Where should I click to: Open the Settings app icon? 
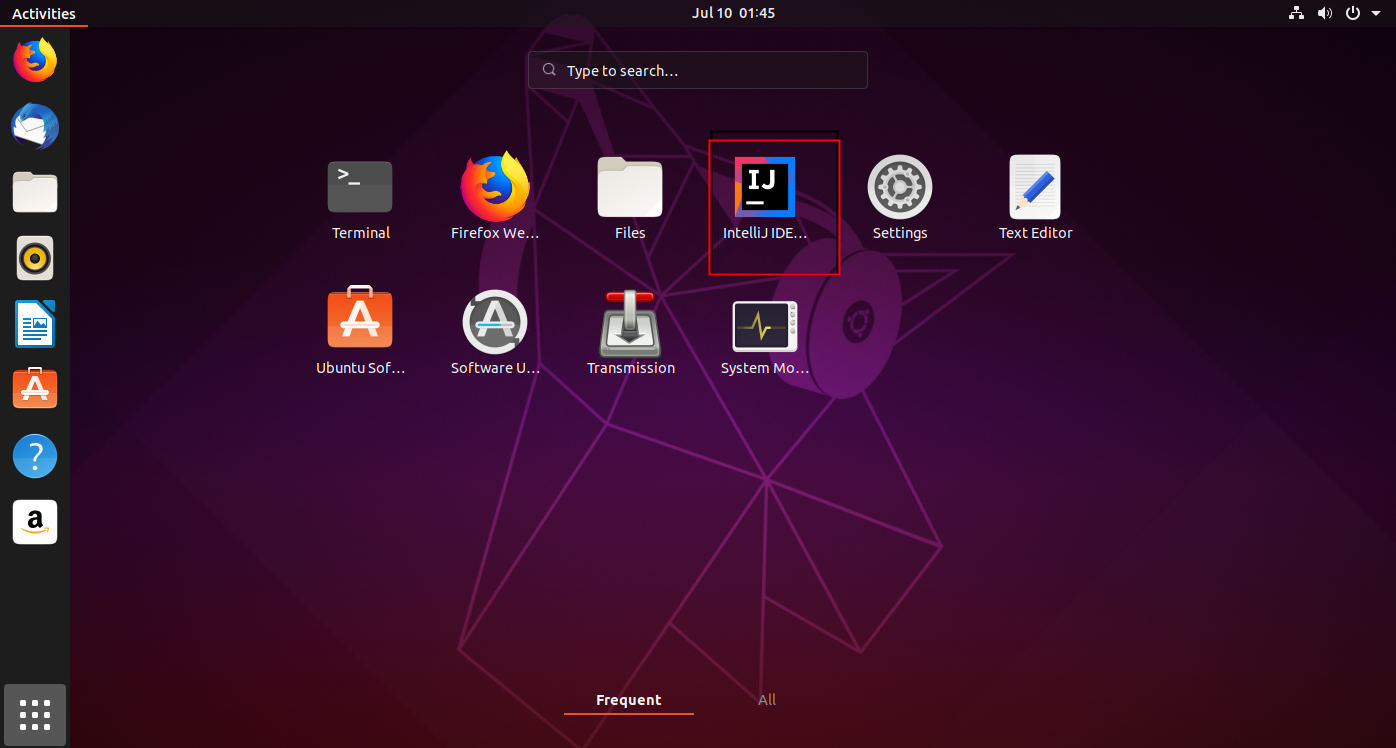(x=900, y=188)
